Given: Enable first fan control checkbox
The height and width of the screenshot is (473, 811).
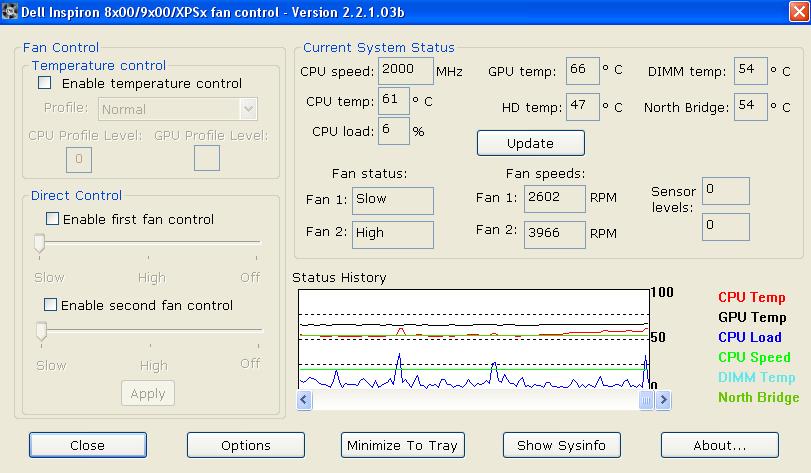Looking at the screenshot, I should click(x=52, y=219).
